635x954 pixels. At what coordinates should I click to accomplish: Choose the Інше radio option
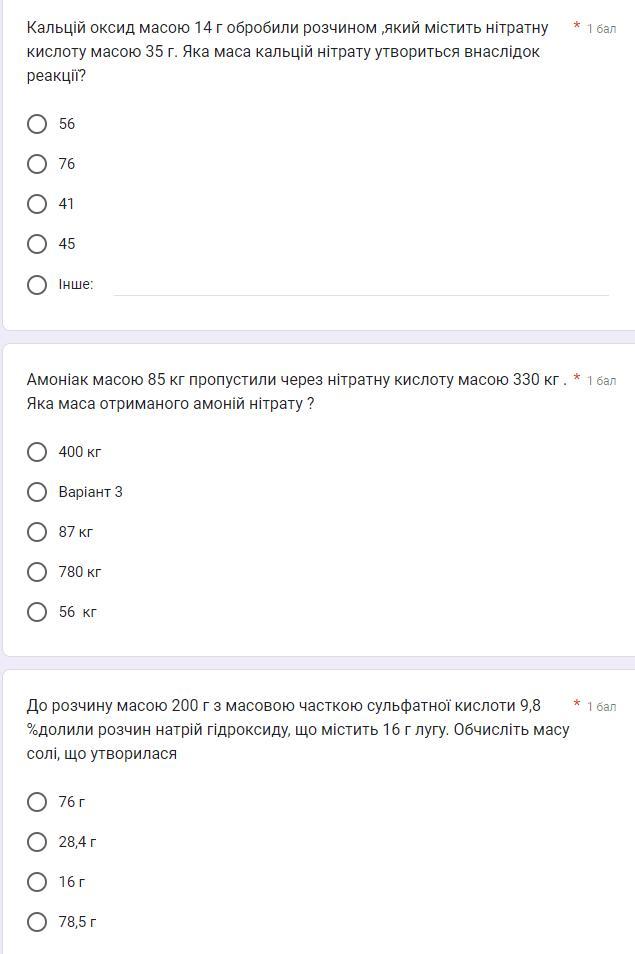37,285
